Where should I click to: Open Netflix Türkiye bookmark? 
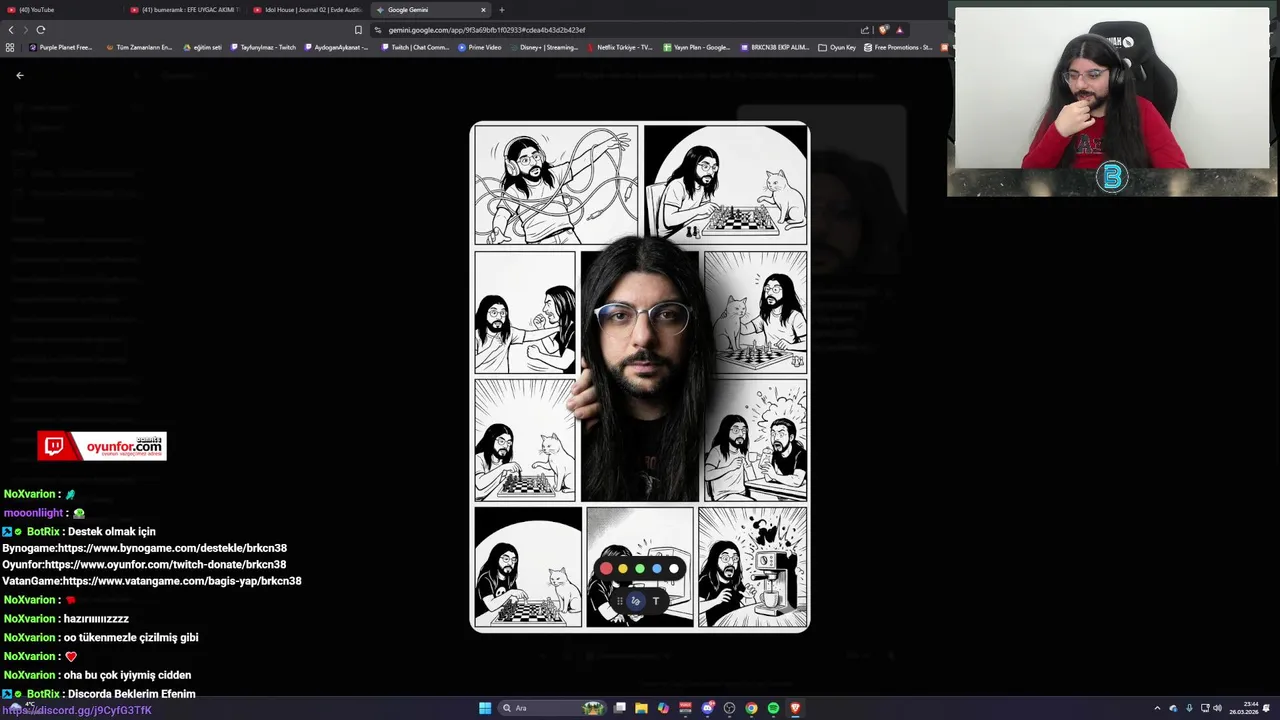point(620,47)
